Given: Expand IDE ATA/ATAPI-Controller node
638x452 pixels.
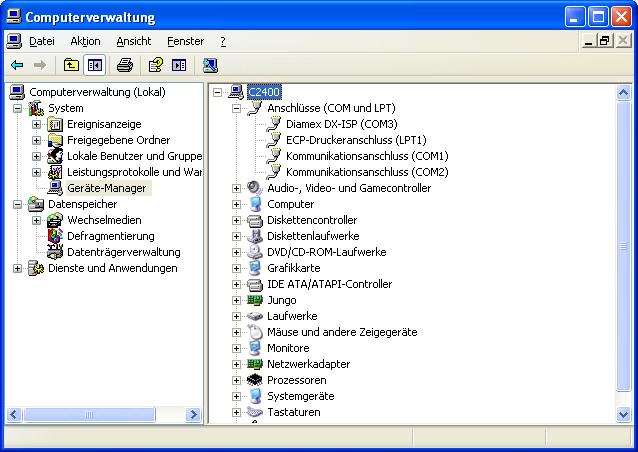Looking at the screenshot, I should [236, 284].
